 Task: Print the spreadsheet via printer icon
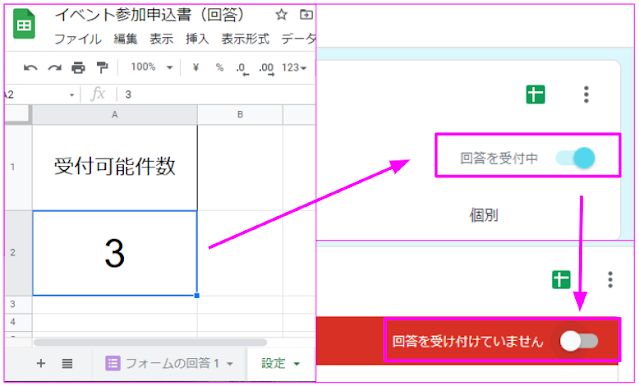pos(78,68)
